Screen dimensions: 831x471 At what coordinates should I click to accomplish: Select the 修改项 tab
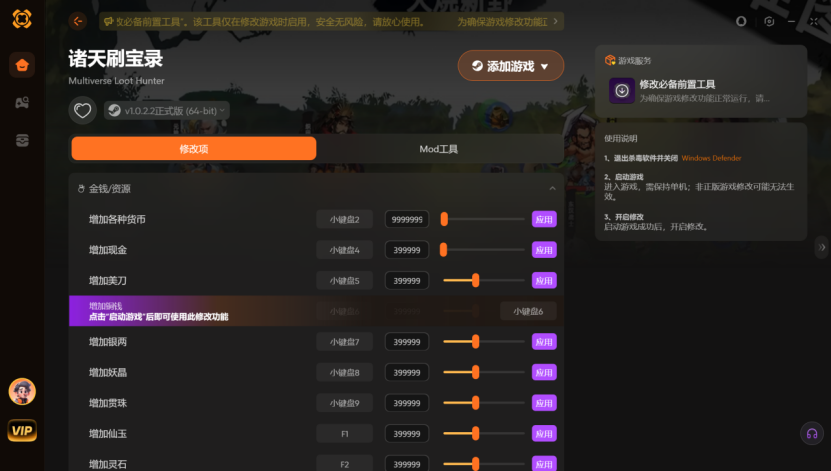tap(194, 149)
